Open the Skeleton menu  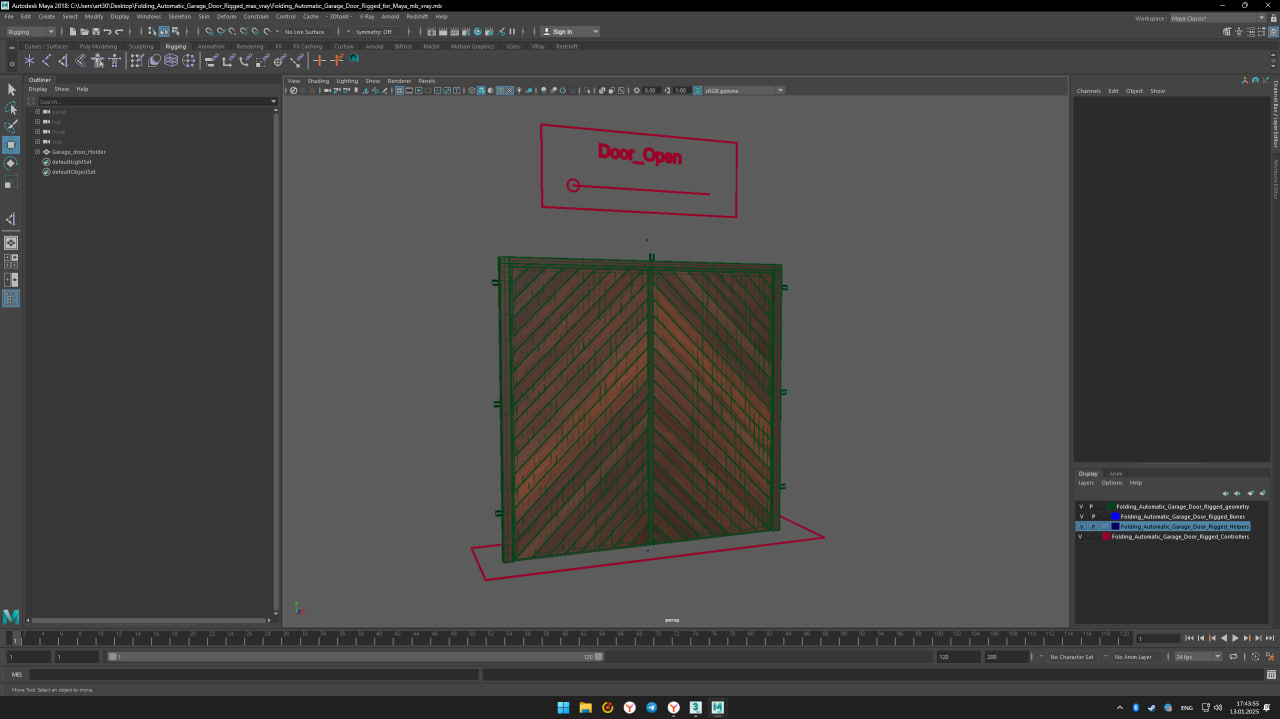[179, 17]
